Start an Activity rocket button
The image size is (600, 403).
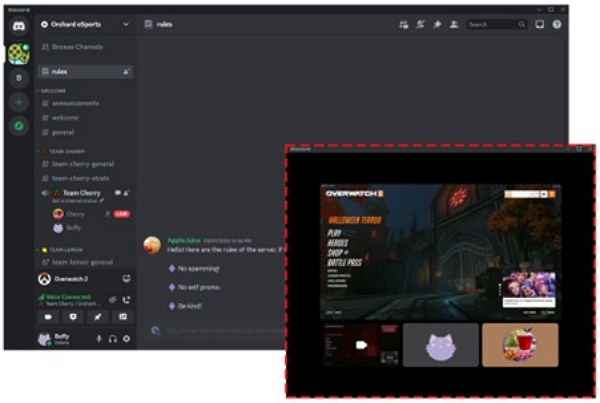[x=98, y=317]
